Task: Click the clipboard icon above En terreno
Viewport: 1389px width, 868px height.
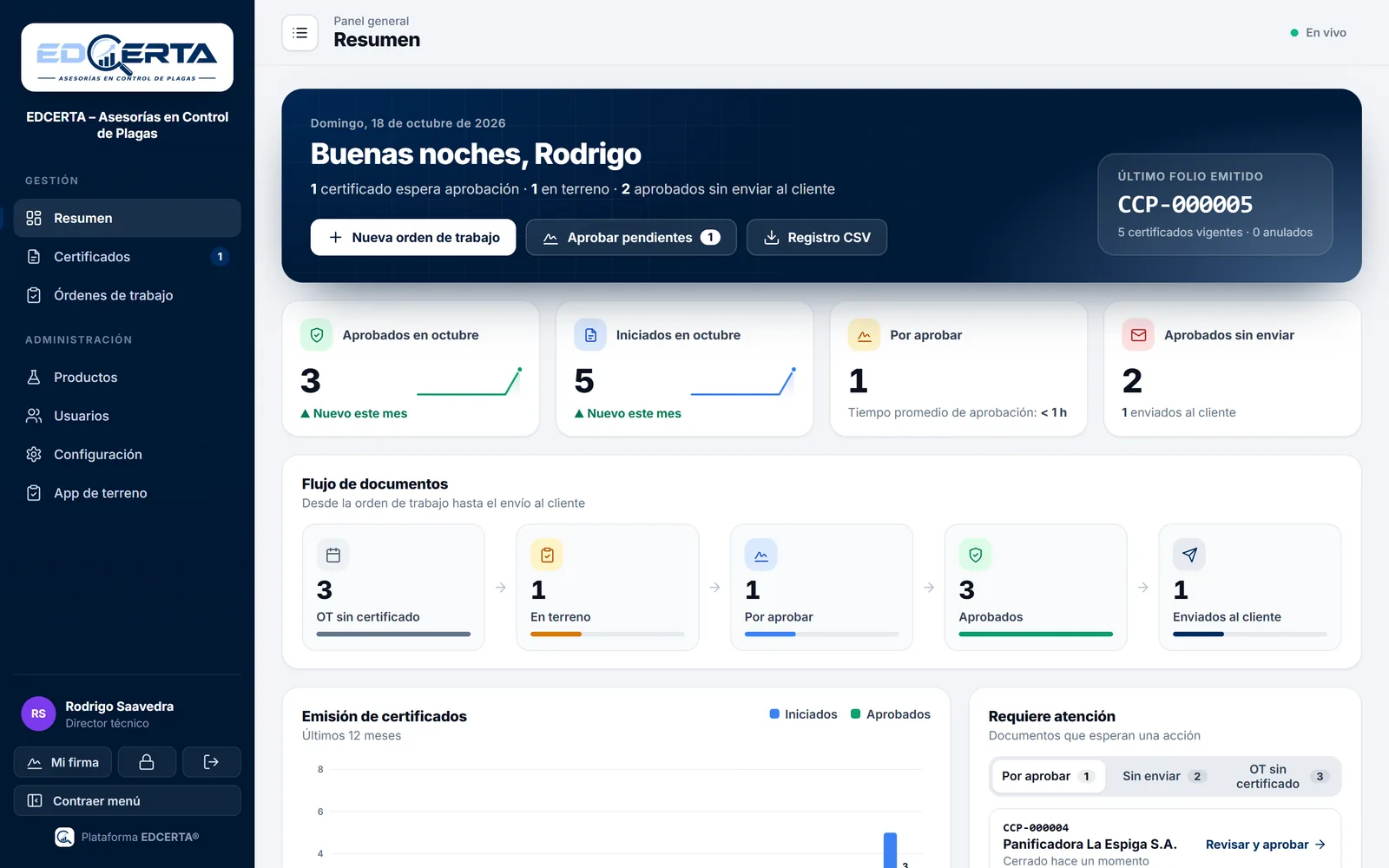Action: tap(547, 555)
